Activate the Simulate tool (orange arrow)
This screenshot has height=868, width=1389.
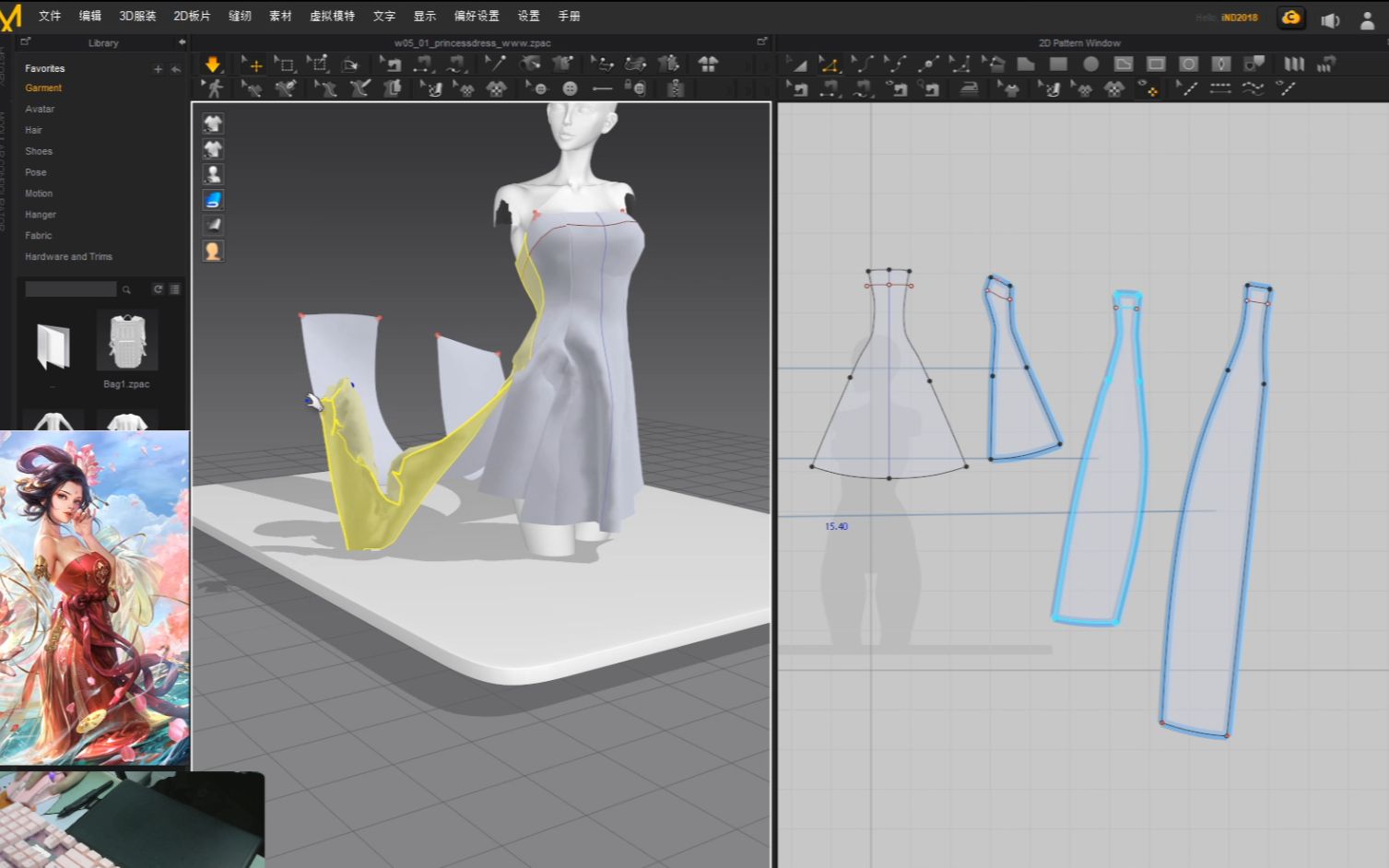click(x=213, y=64)
